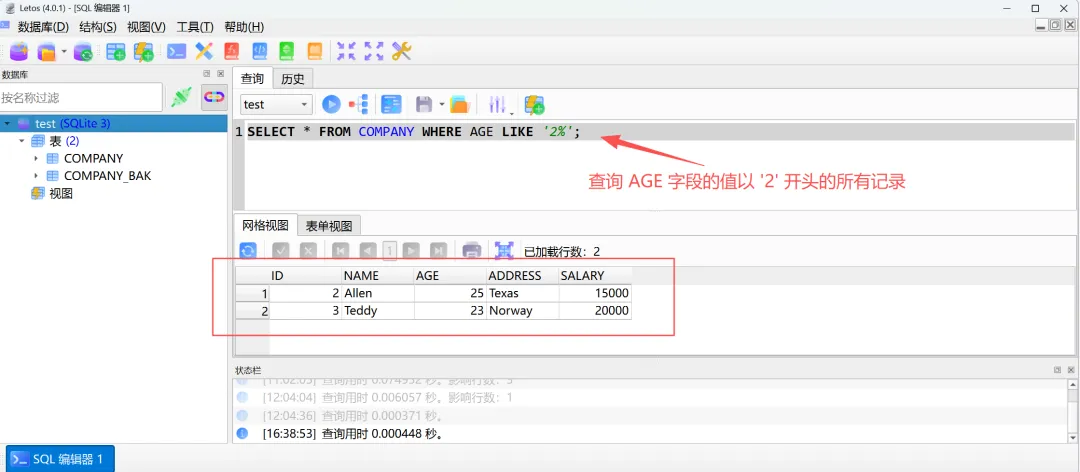This screenshot has height=472, width=1080.
Task: Click the add database icon in main toolbar
Action: click(19, 51)
